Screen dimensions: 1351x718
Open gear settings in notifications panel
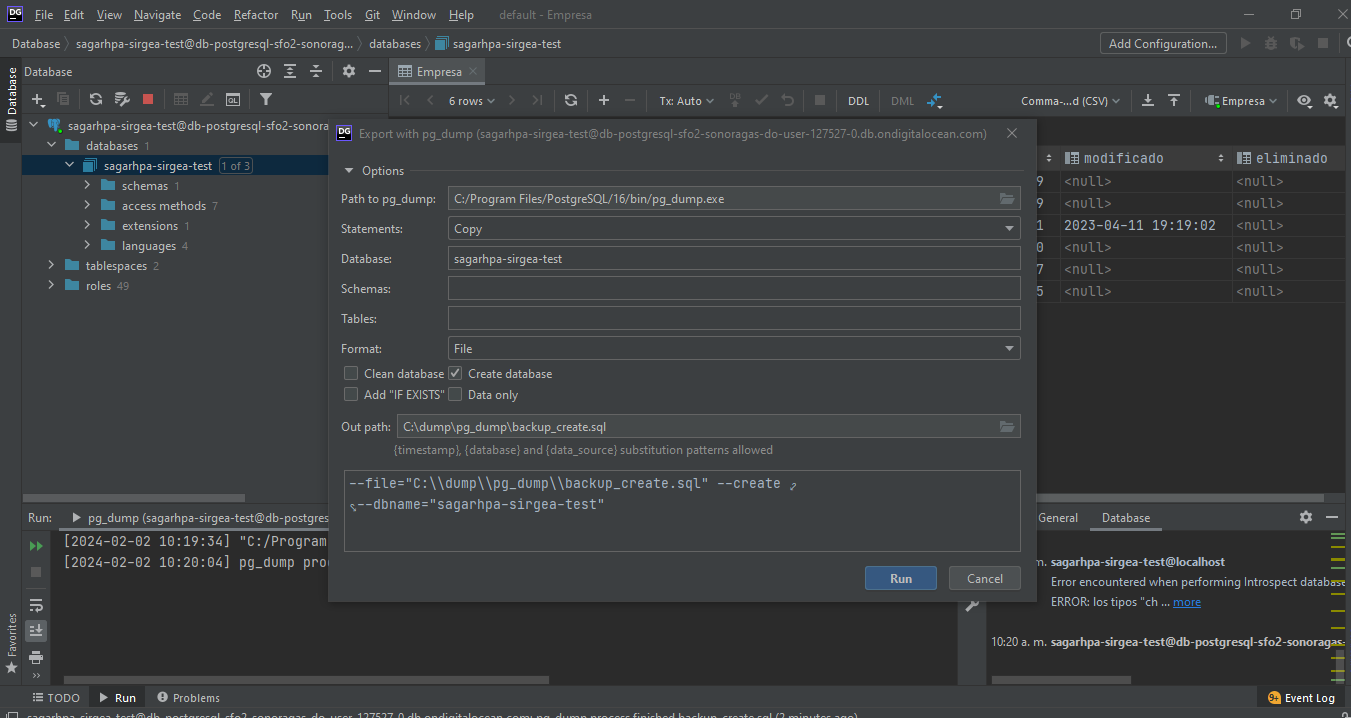click(1306, 517)
